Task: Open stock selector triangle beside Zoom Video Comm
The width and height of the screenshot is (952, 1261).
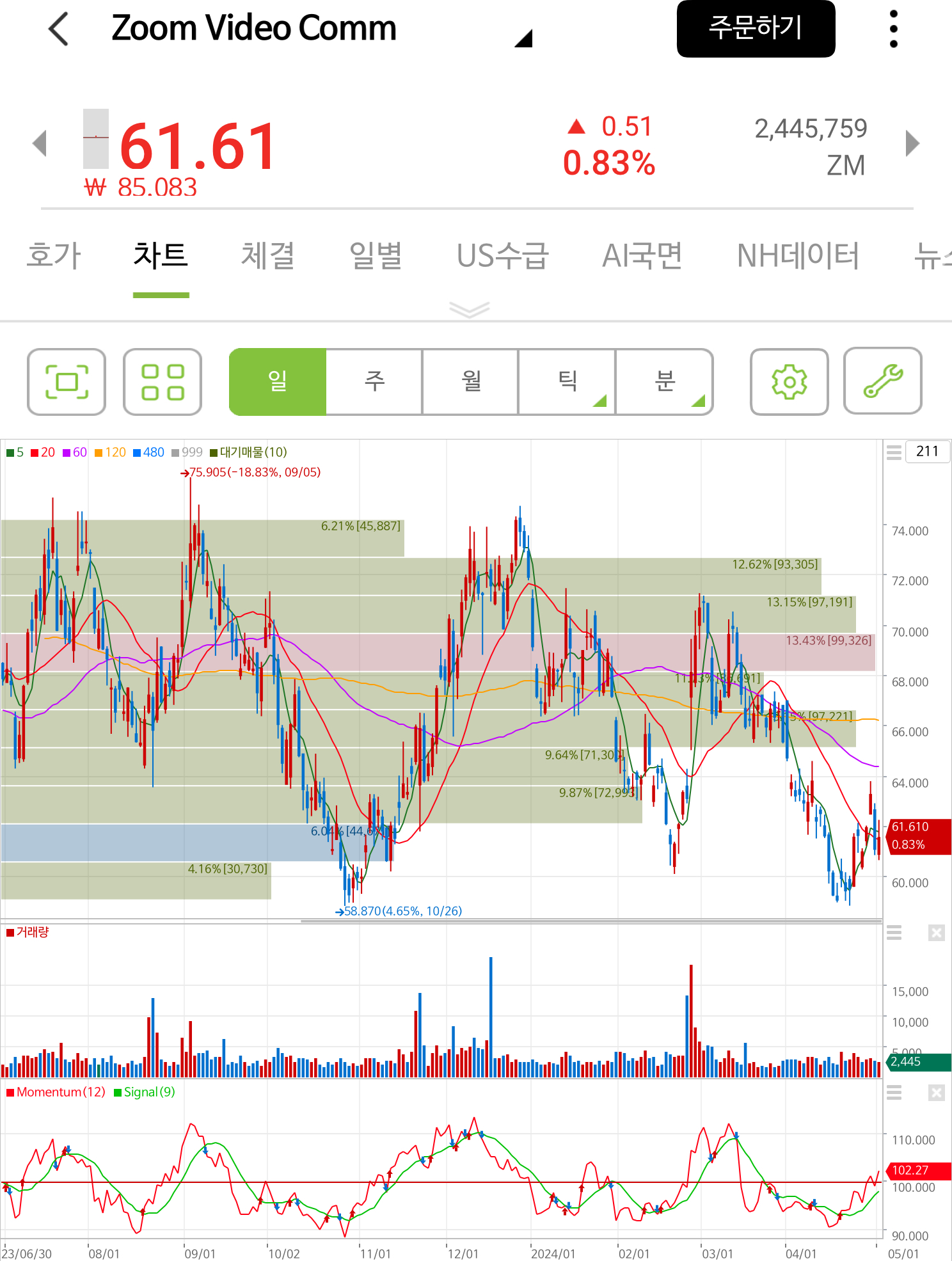Action: click(523, 38)
